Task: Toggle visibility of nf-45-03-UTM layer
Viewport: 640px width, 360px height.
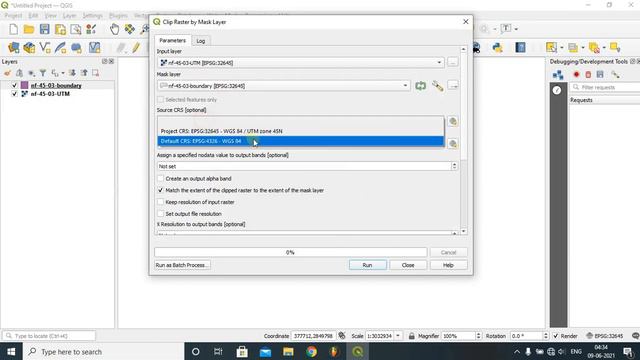Action: pyautogui.click(x=15, y=94)
